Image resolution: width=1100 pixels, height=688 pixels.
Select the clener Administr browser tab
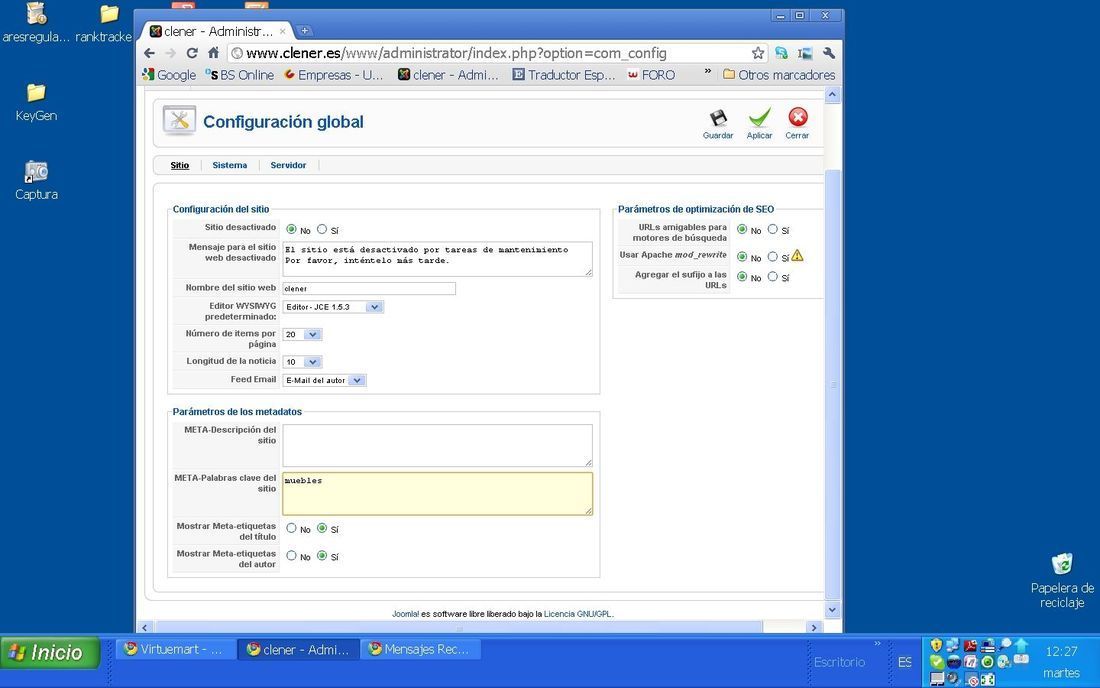pyautogui.click(x=218, y=31)
